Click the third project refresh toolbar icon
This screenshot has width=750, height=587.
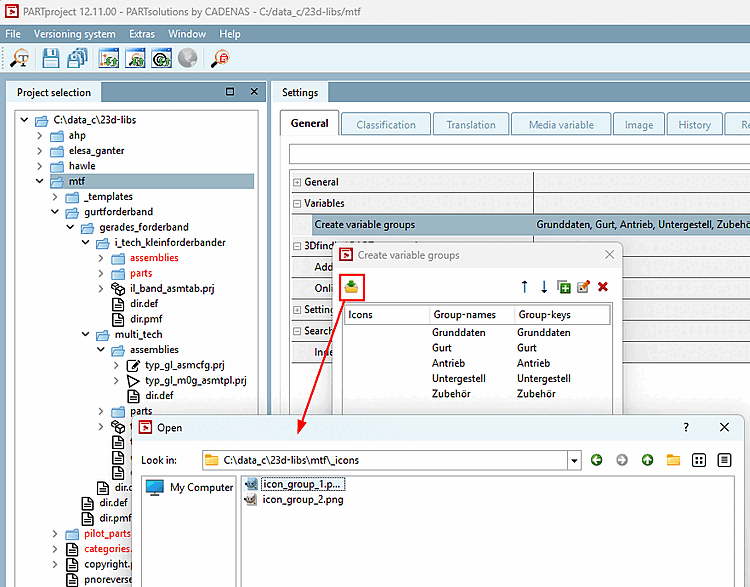(x=162, y=58)
